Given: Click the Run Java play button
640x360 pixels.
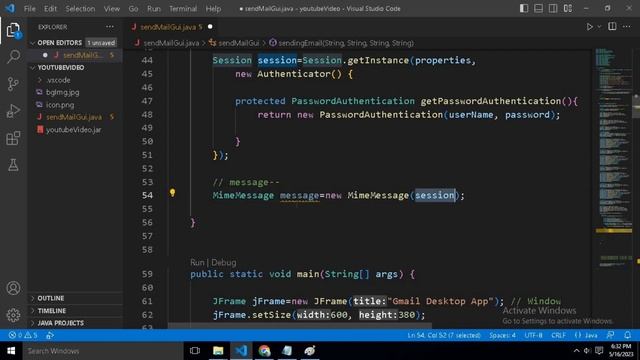Looking at the screenshot, I should [x=589, y=27].
